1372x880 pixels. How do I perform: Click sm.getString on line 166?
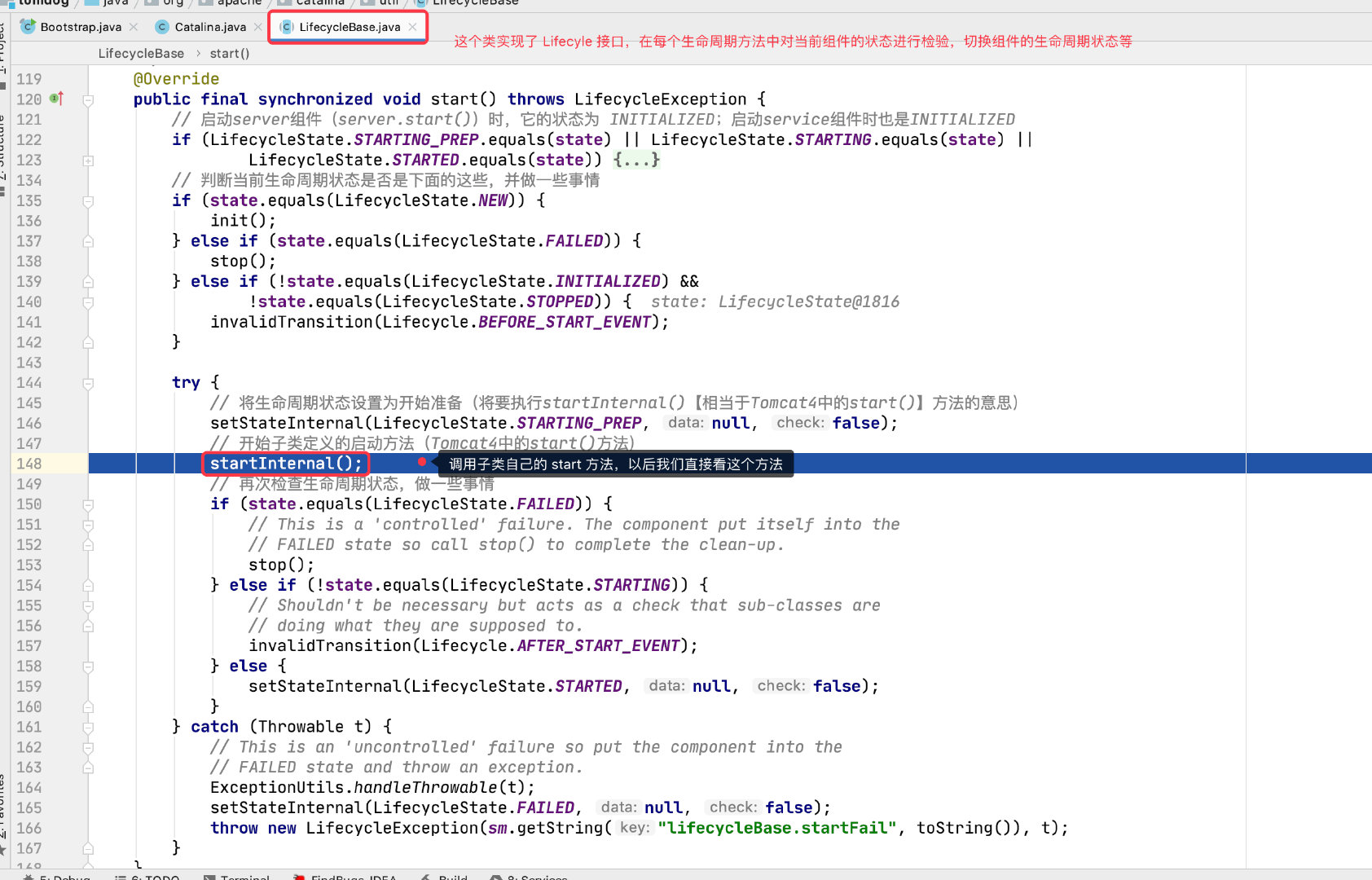point(545,828)
